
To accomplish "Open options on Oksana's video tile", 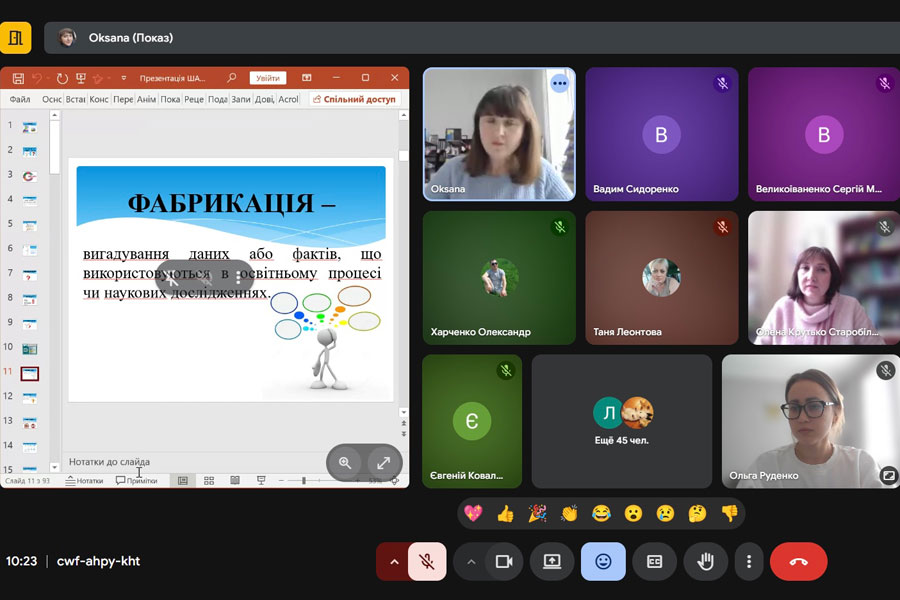I will (560, 84).
